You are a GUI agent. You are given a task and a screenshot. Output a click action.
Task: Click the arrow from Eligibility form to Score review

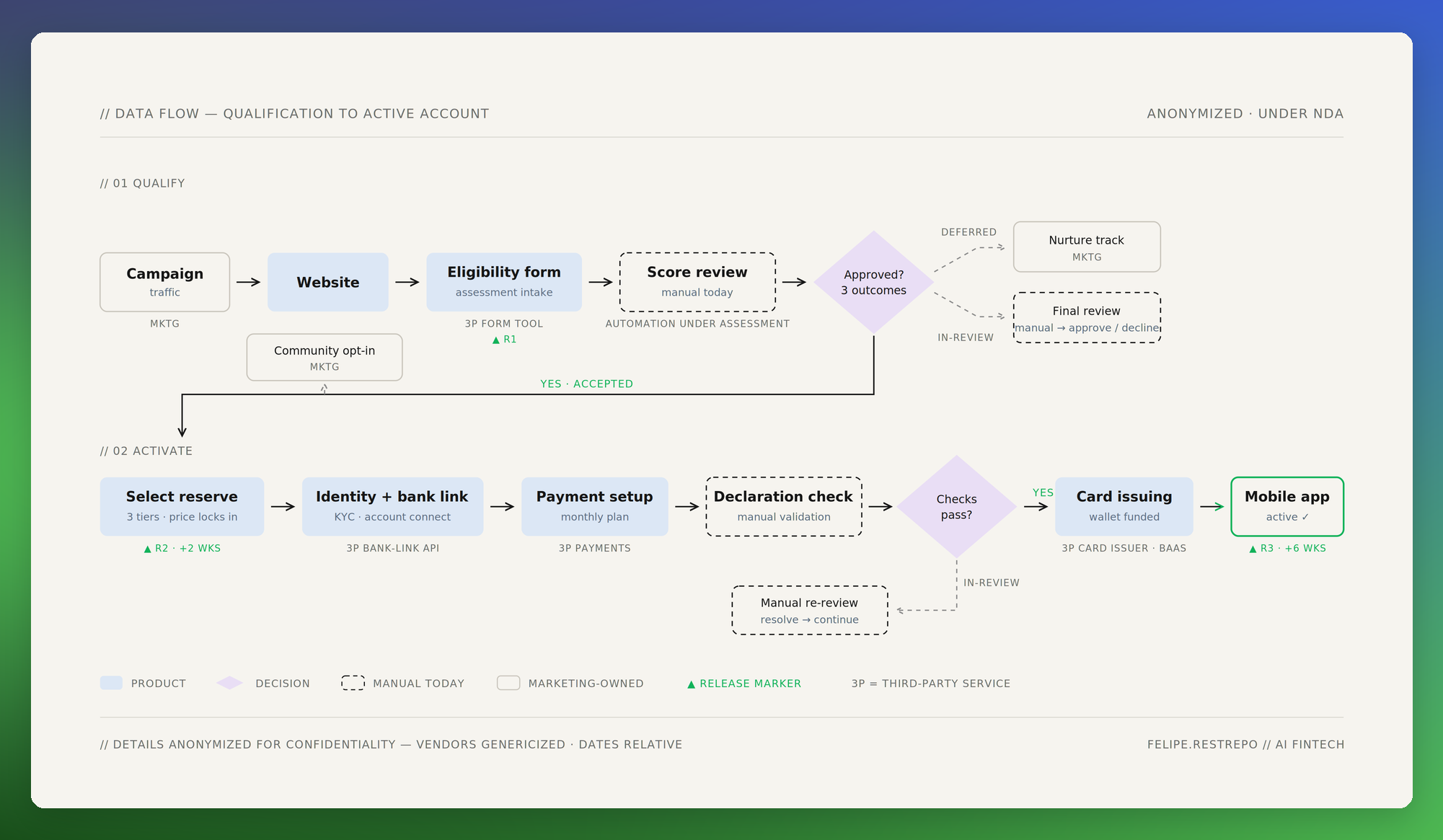pos(601,282)
